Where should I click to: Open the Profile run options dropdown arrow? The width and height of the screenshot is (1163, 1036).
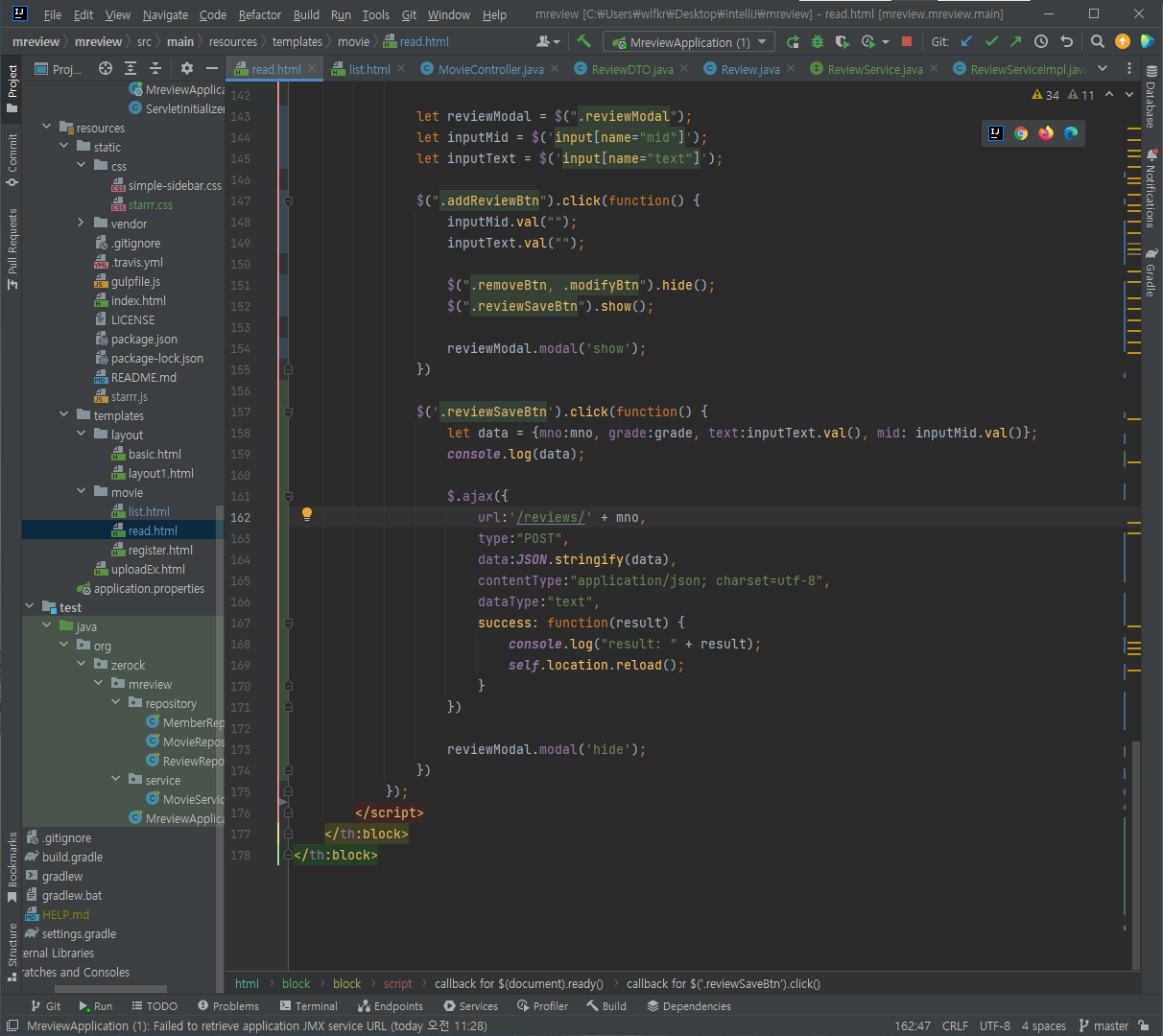886,41
